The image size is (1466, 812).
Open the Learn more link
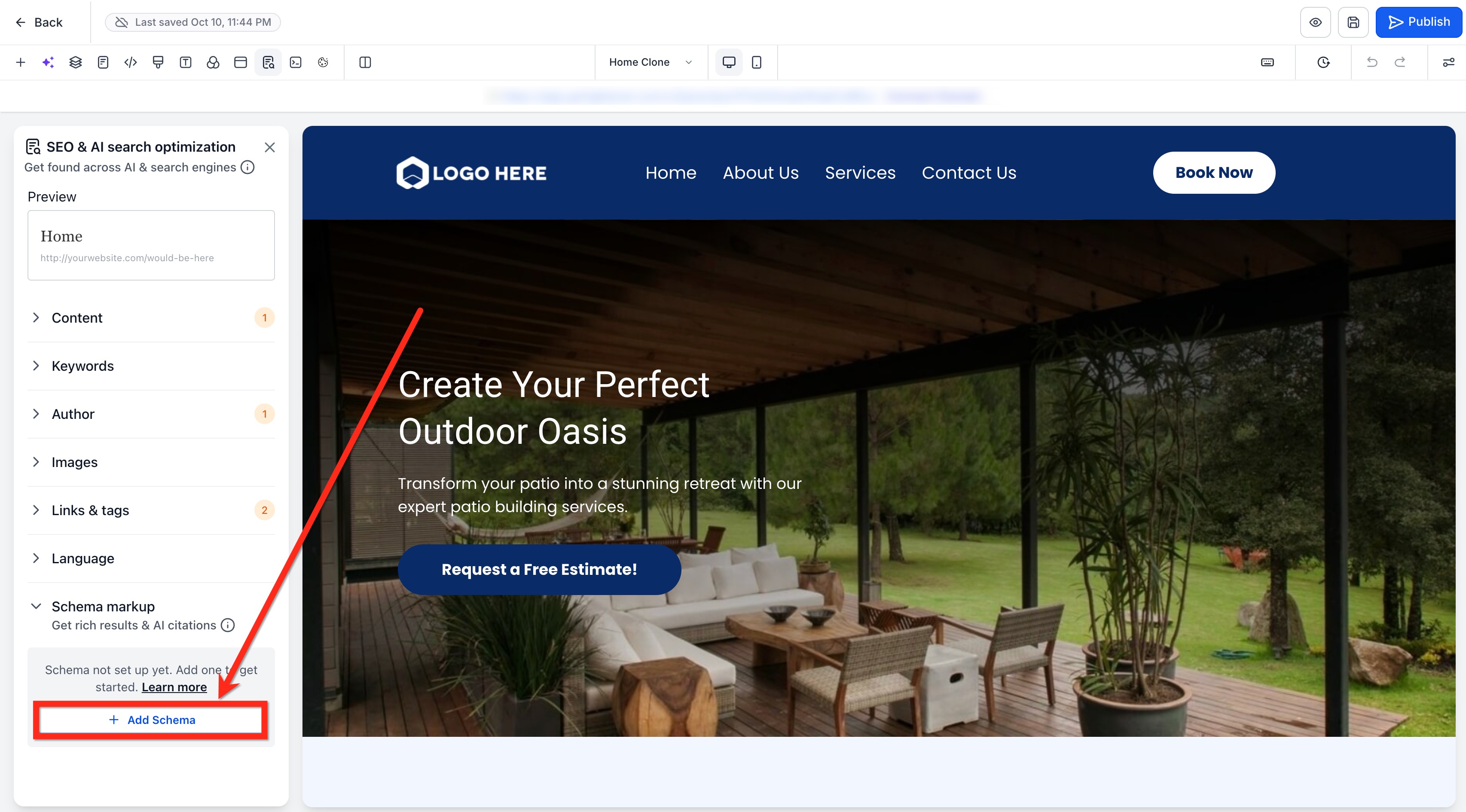click(x=174, y=687)
